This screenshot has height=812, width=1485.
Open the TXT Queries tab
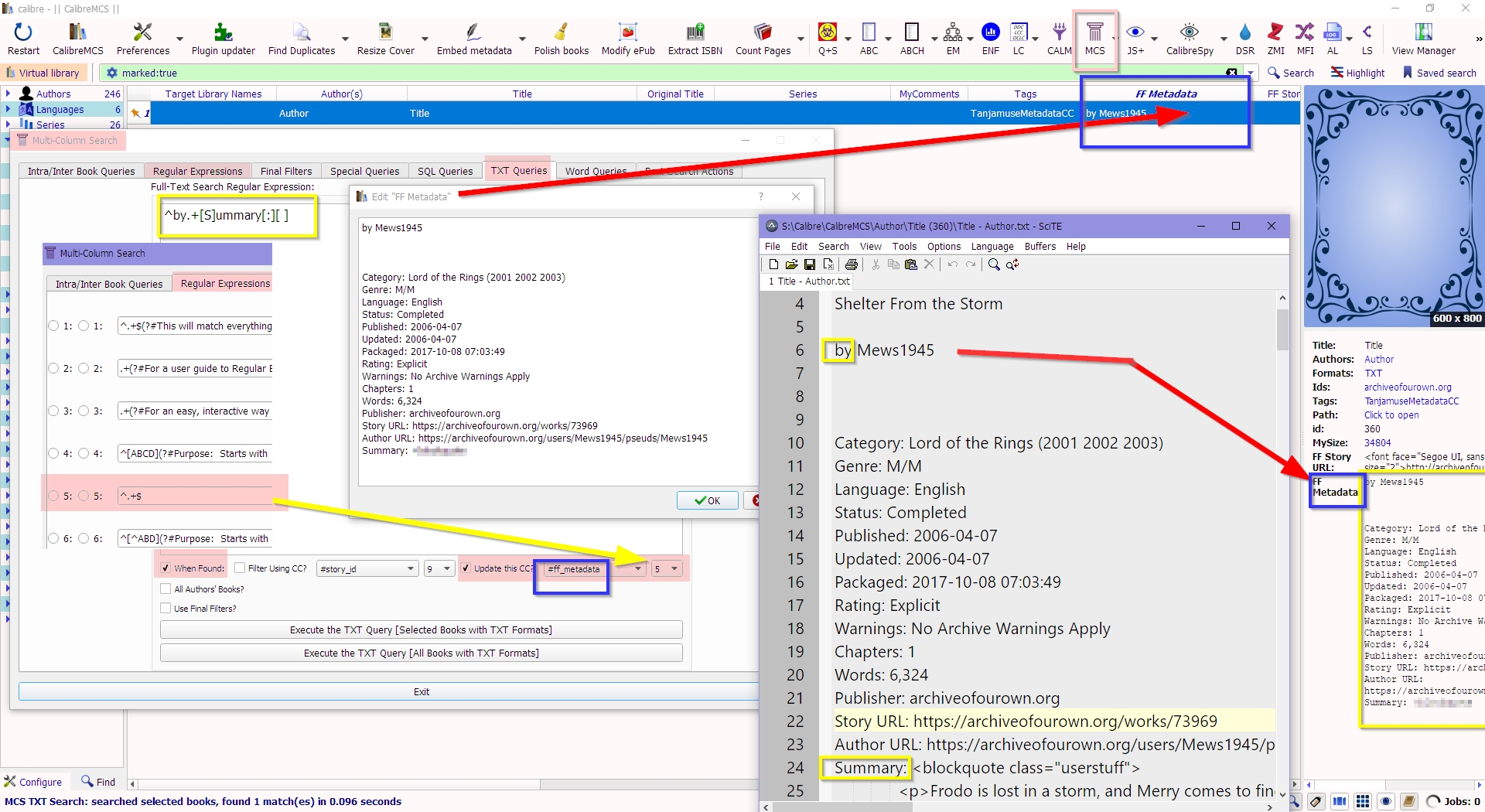click(x=518, y=170)
